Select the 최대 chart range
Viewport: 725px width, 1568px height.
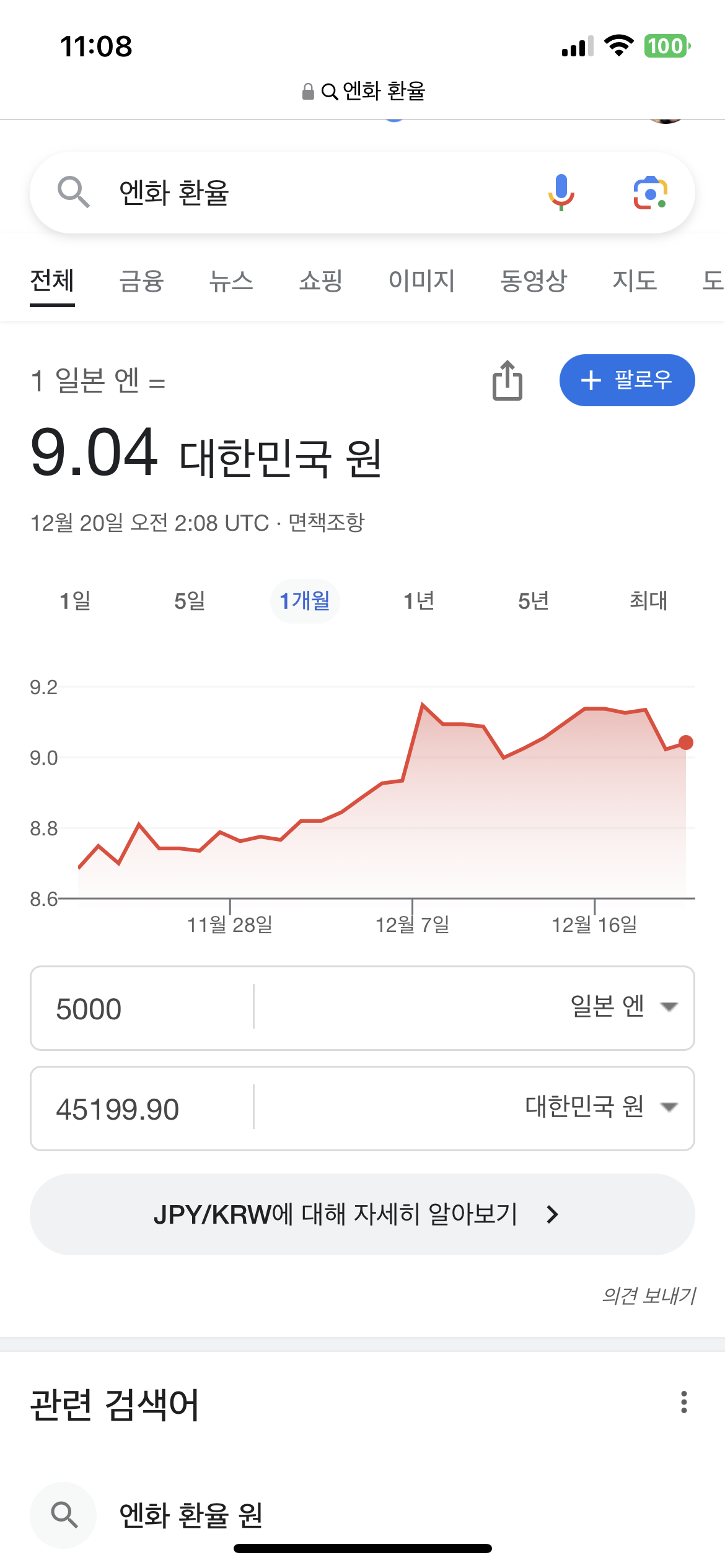tap(648, 601)
